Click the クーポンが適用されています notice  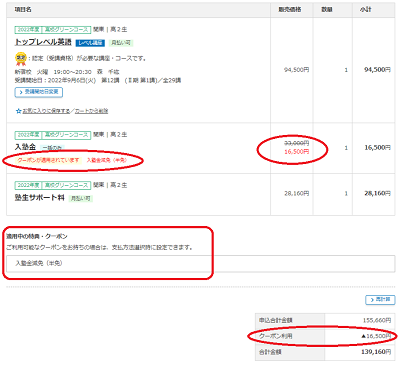coord(48,160)
